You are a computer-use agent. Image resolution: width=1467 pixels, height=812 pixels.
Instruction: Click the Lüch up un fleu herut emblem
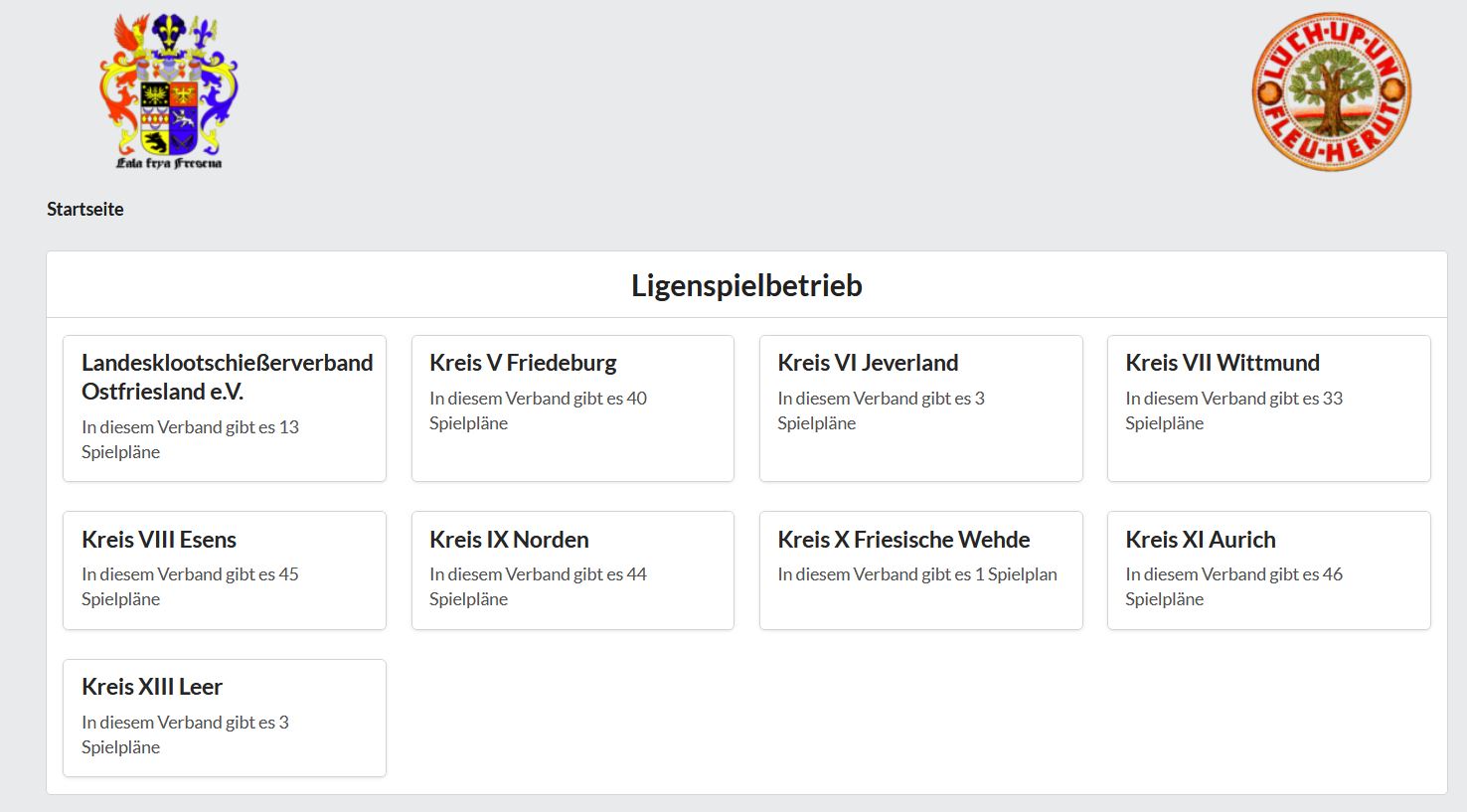tap(1331, 91)
